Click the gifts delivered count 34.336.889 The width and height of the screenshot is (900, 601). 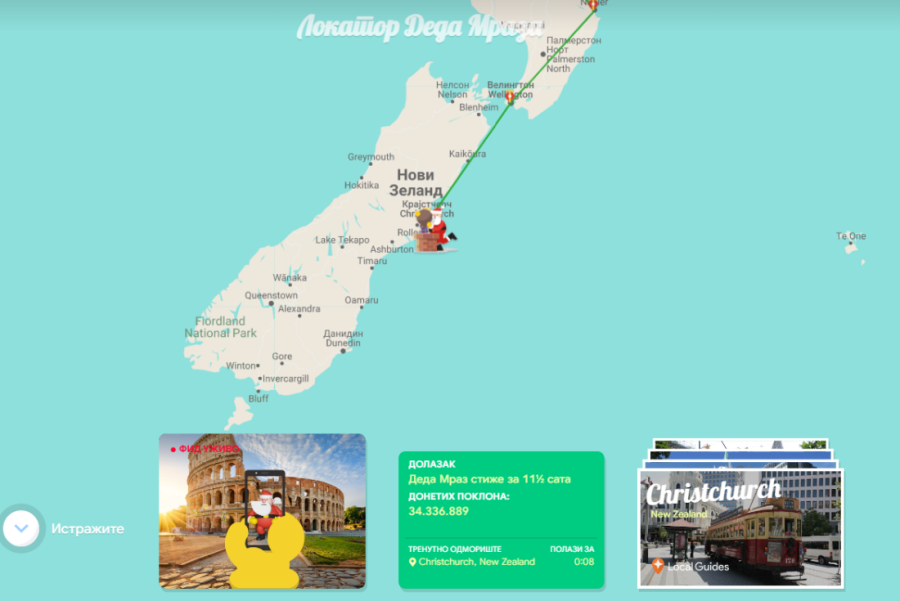[x=438, y=511]
